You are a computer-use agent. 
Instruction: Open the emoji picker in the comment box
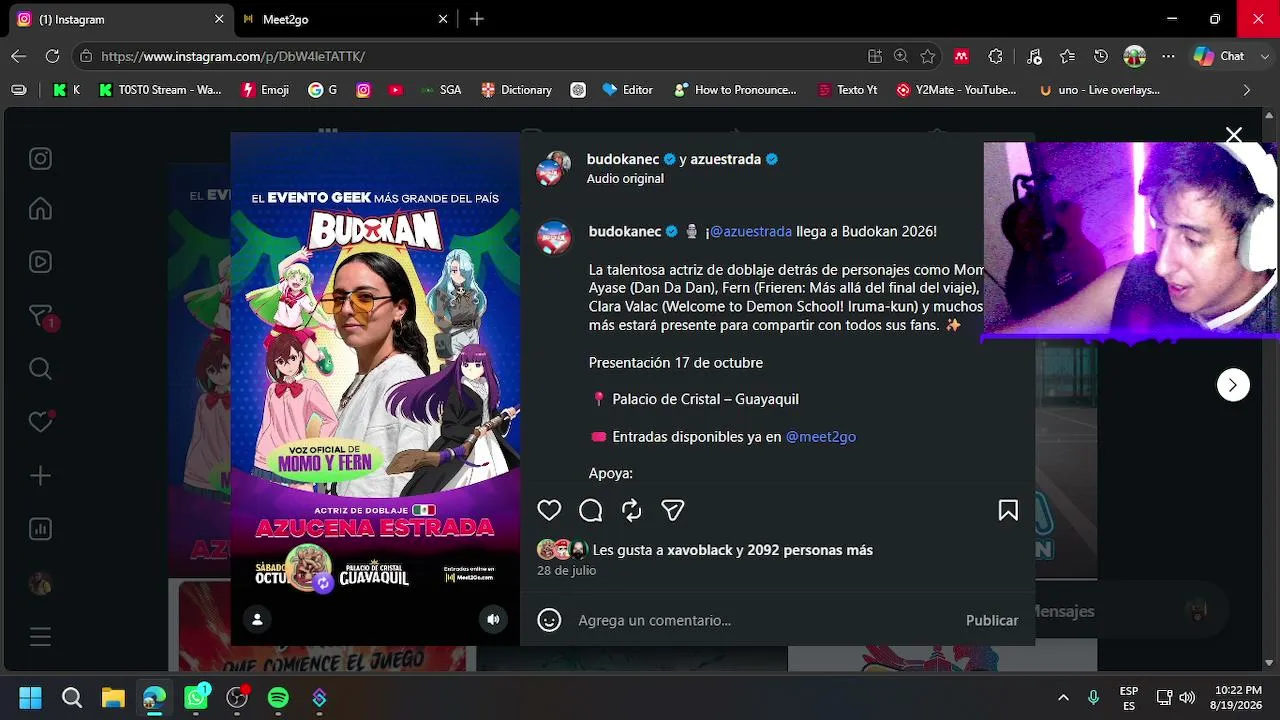pyautogui.click(x=549, y=620)
